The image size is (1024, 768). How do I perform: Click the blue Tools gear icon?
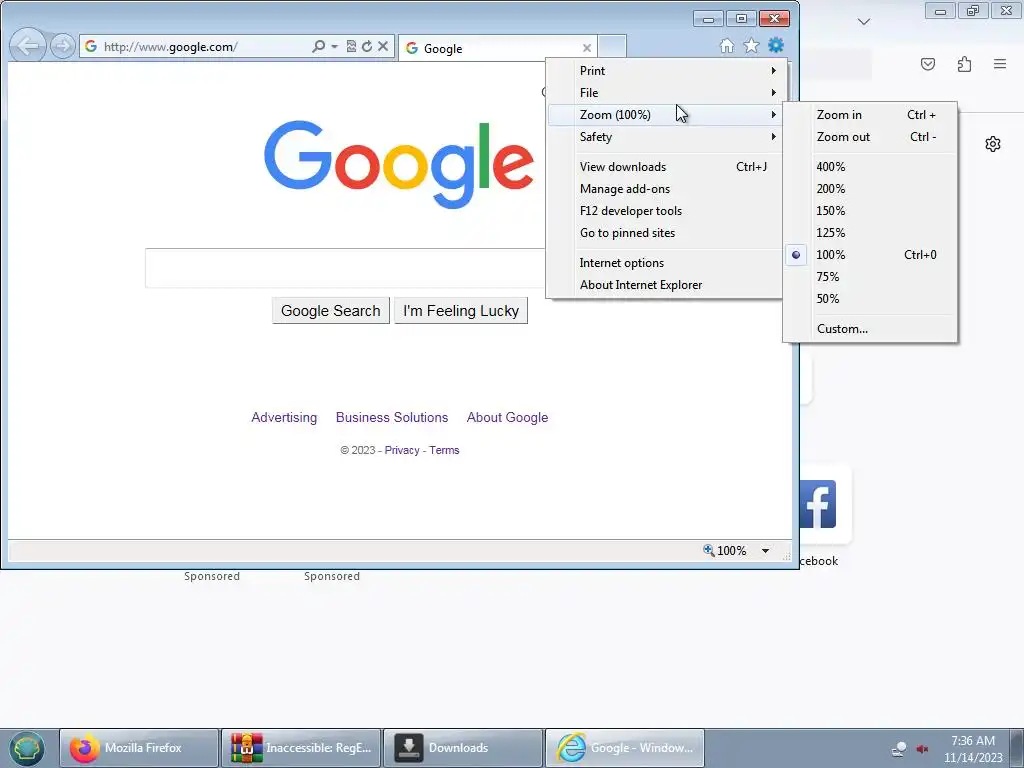coord(776,45)
